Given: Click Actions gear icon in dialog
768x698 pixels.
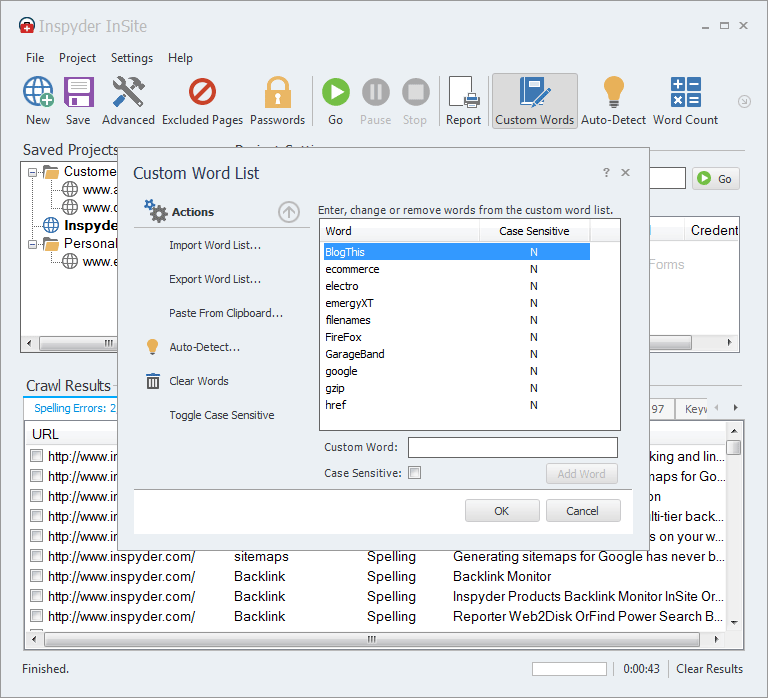Looking at the screenshot, I should [x=155, y=211].
